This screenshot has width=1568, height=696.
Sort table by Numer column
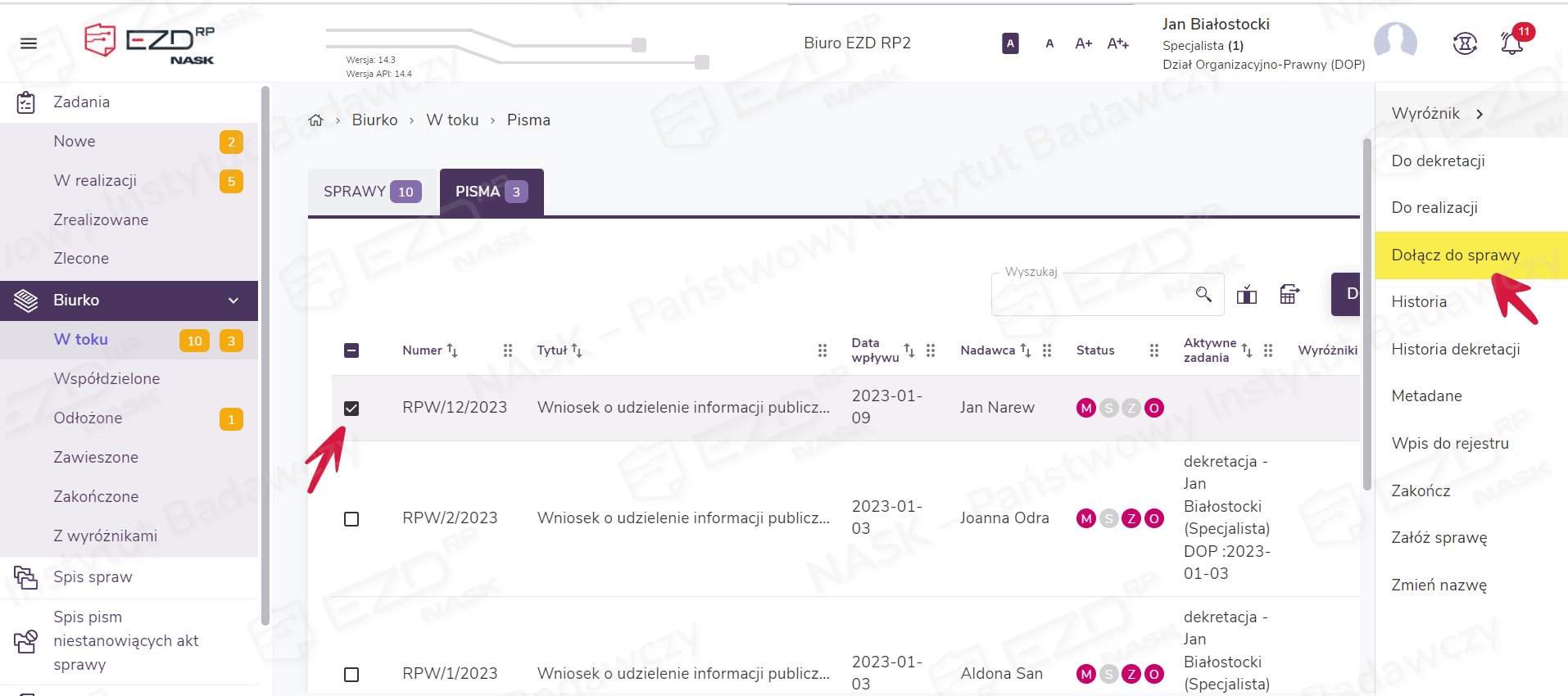pos(451,350)
